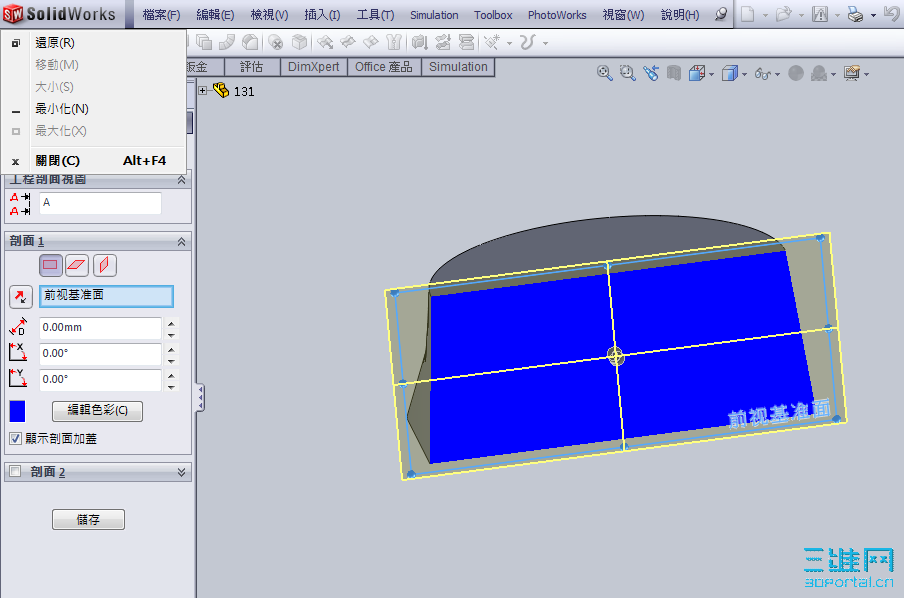This screenshot has width=904, height=598.
Task: Click the Display Style cube icon
Action: point(730,73)
